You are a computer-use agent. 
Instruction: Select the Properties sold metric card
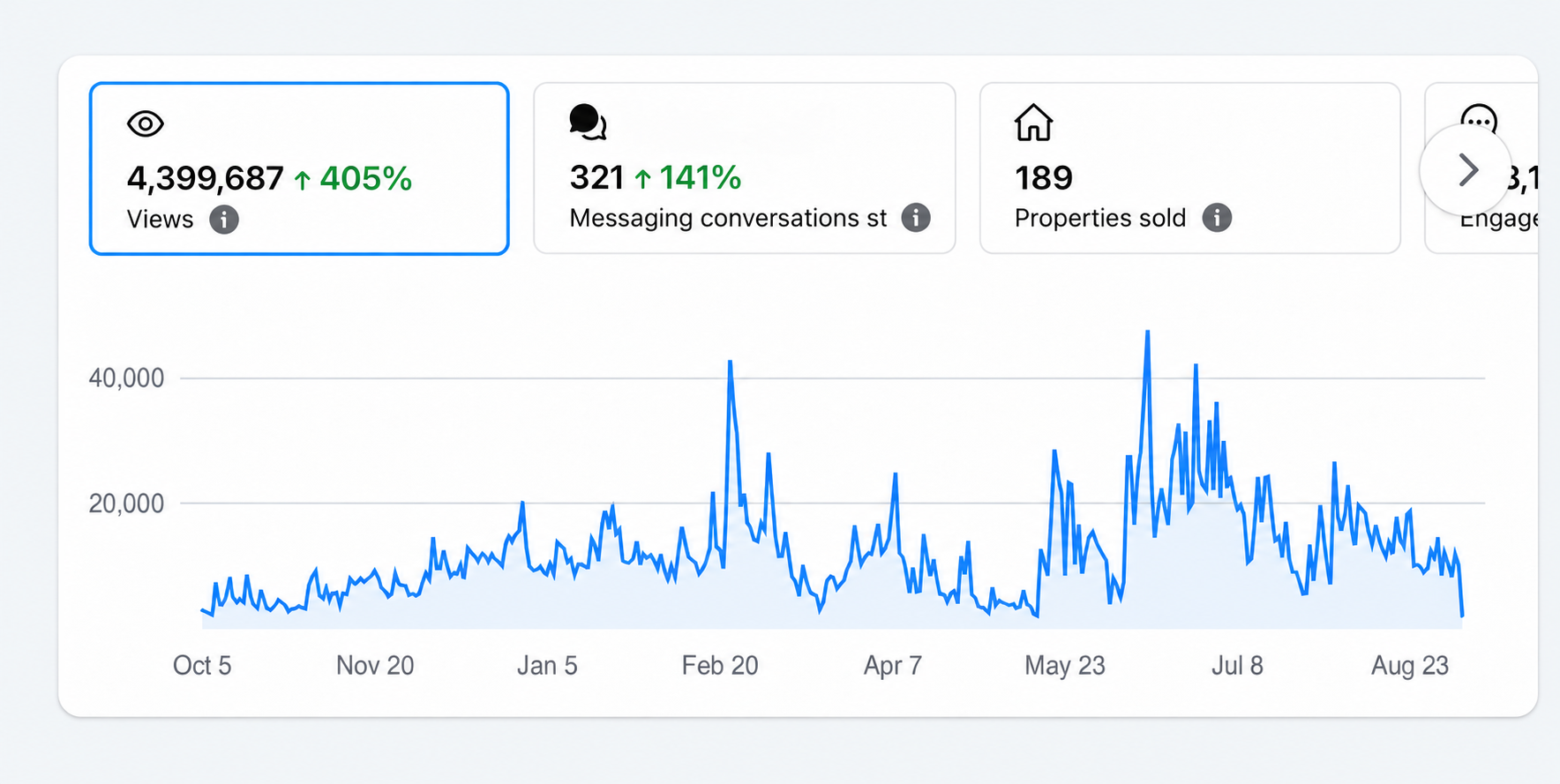(1190, 168)
